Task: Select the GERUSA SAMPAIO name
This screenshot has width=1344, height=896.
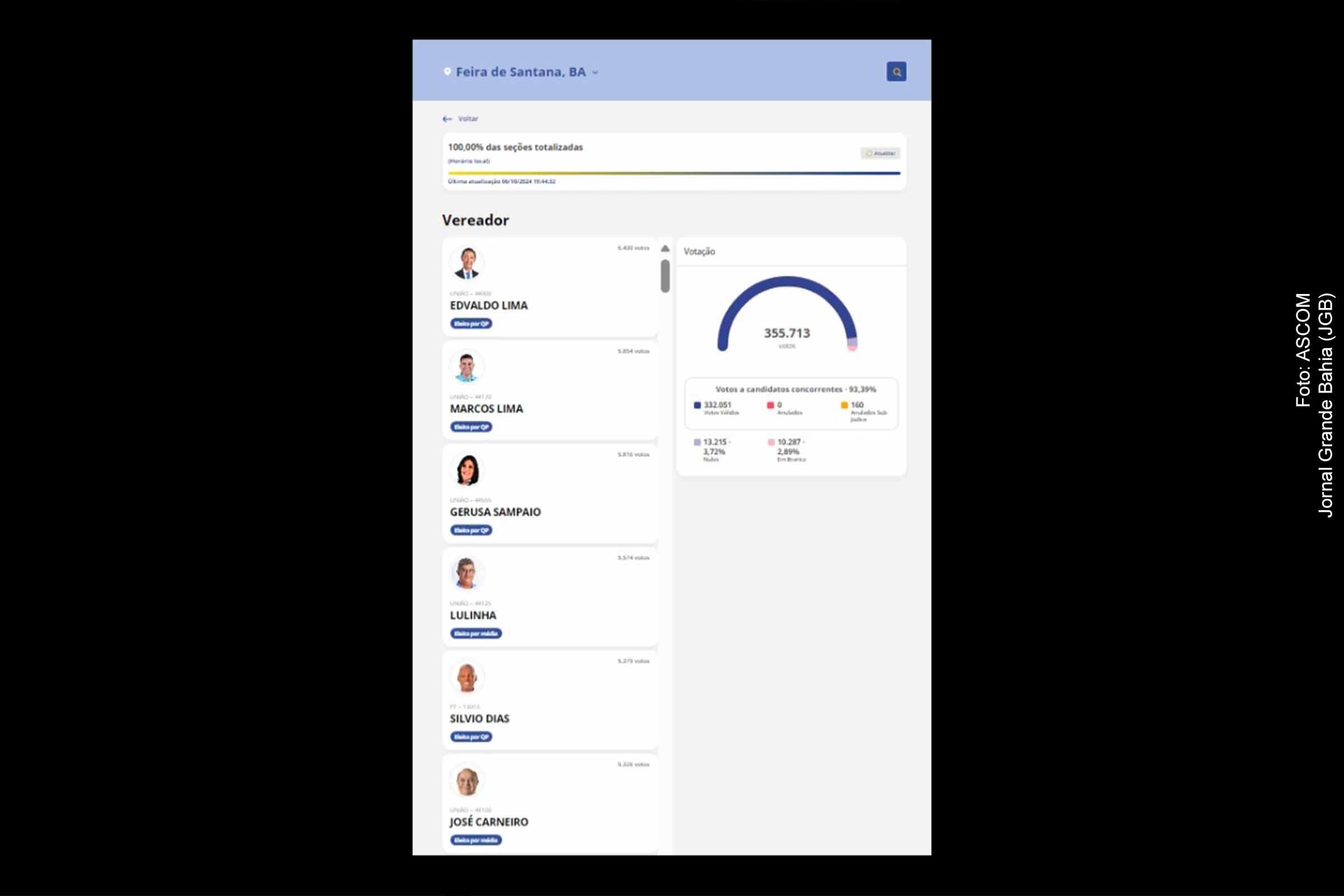Action: (495, 512)
